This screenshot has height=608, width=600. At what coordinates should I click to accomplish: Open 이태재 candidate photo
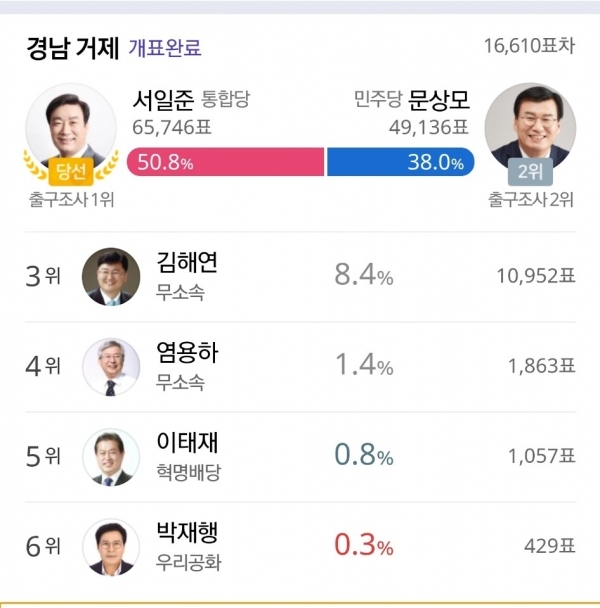point(111,457)
